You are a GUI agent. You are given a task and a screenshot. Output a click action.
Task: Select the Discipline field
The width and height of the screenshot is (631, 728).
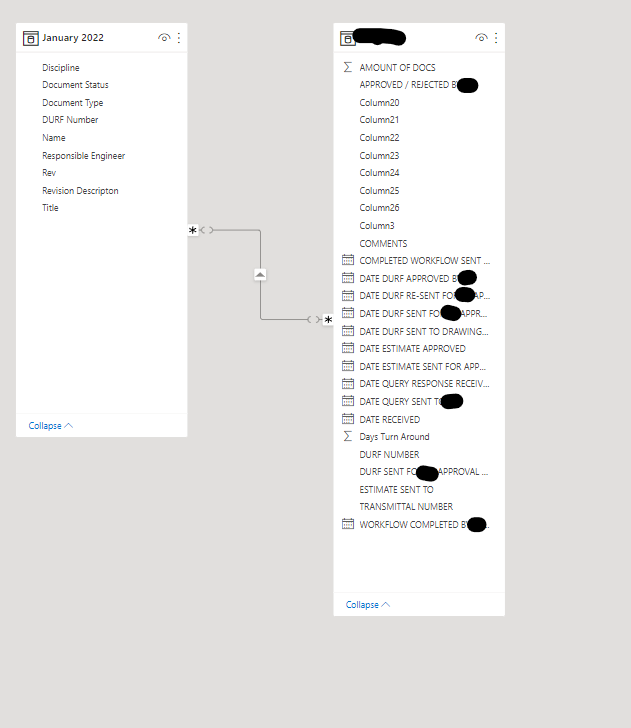(x=61, y=68)
